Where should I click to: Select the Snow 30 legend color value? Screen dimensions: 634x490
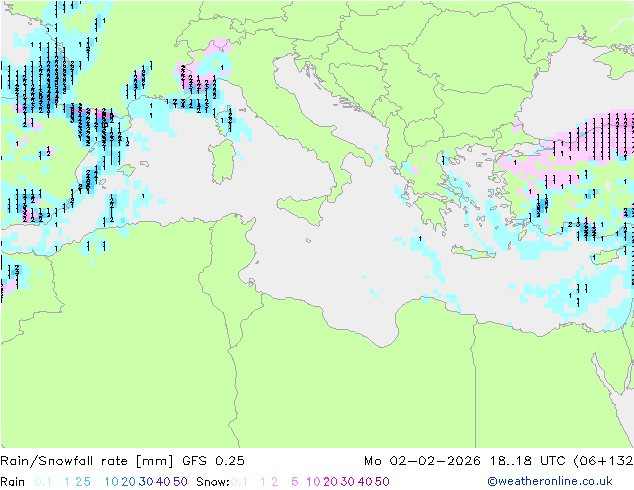point(348,482)
